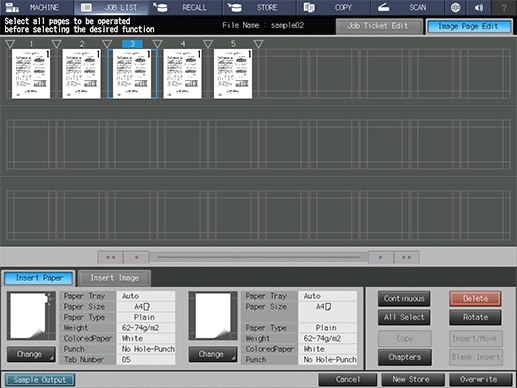Open Change for the left insert paper
The image size is (517, 388).
[31, 354]
